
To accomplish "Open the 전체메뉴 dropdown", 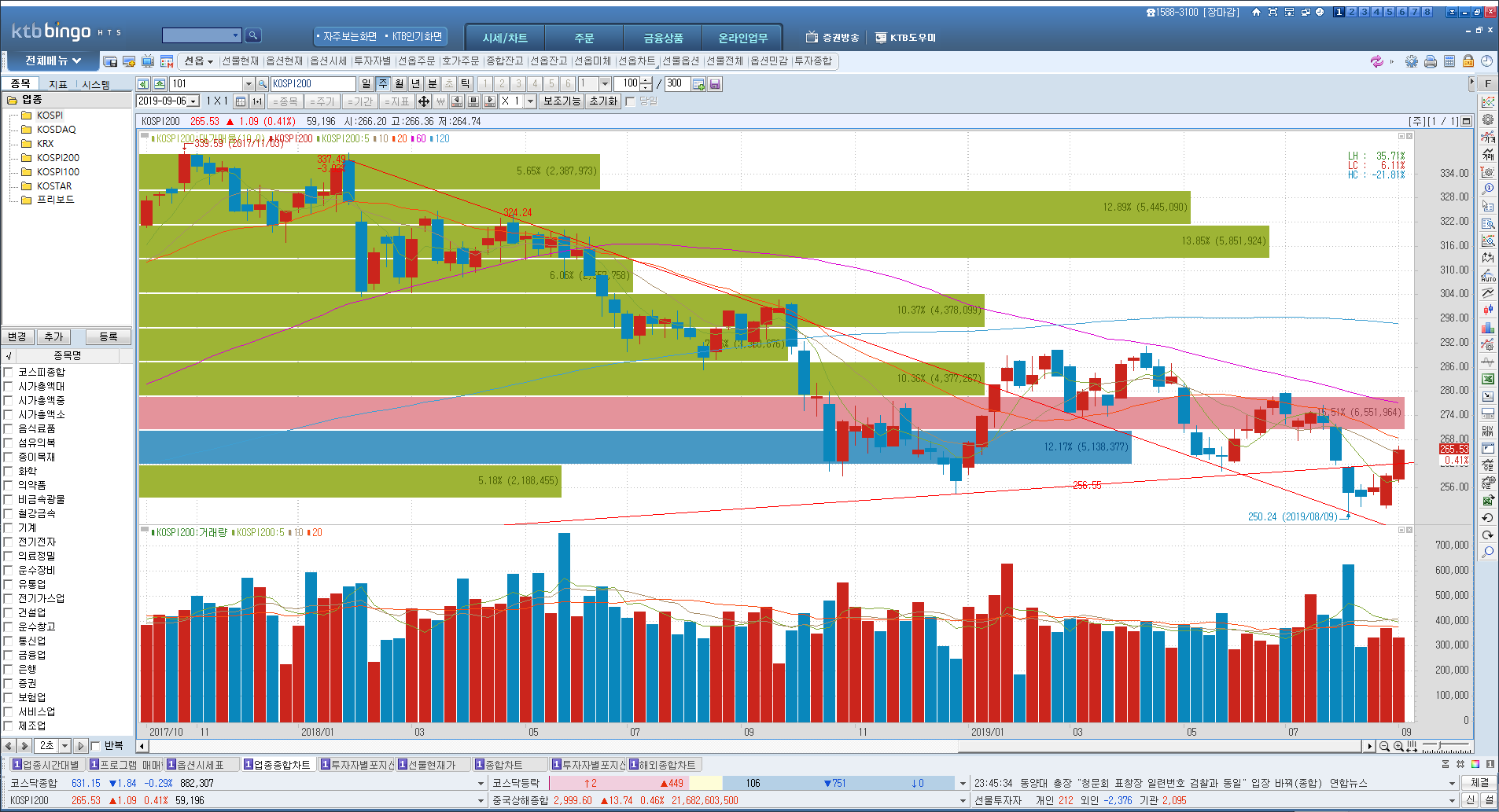I will (53, 61).
